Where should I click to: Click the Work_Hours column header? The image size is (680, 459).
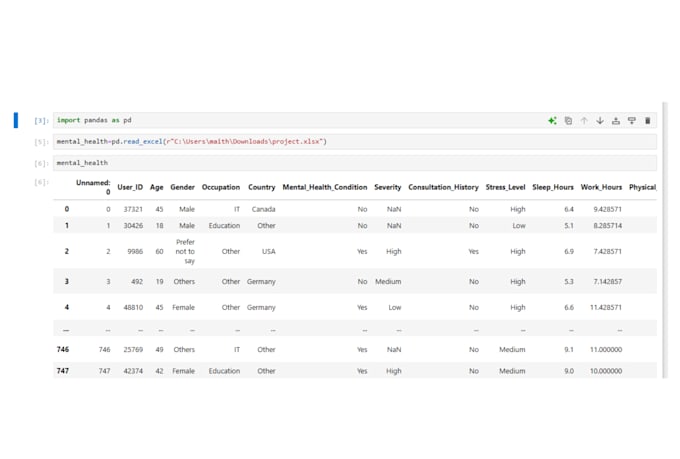(x=601, y=187)
